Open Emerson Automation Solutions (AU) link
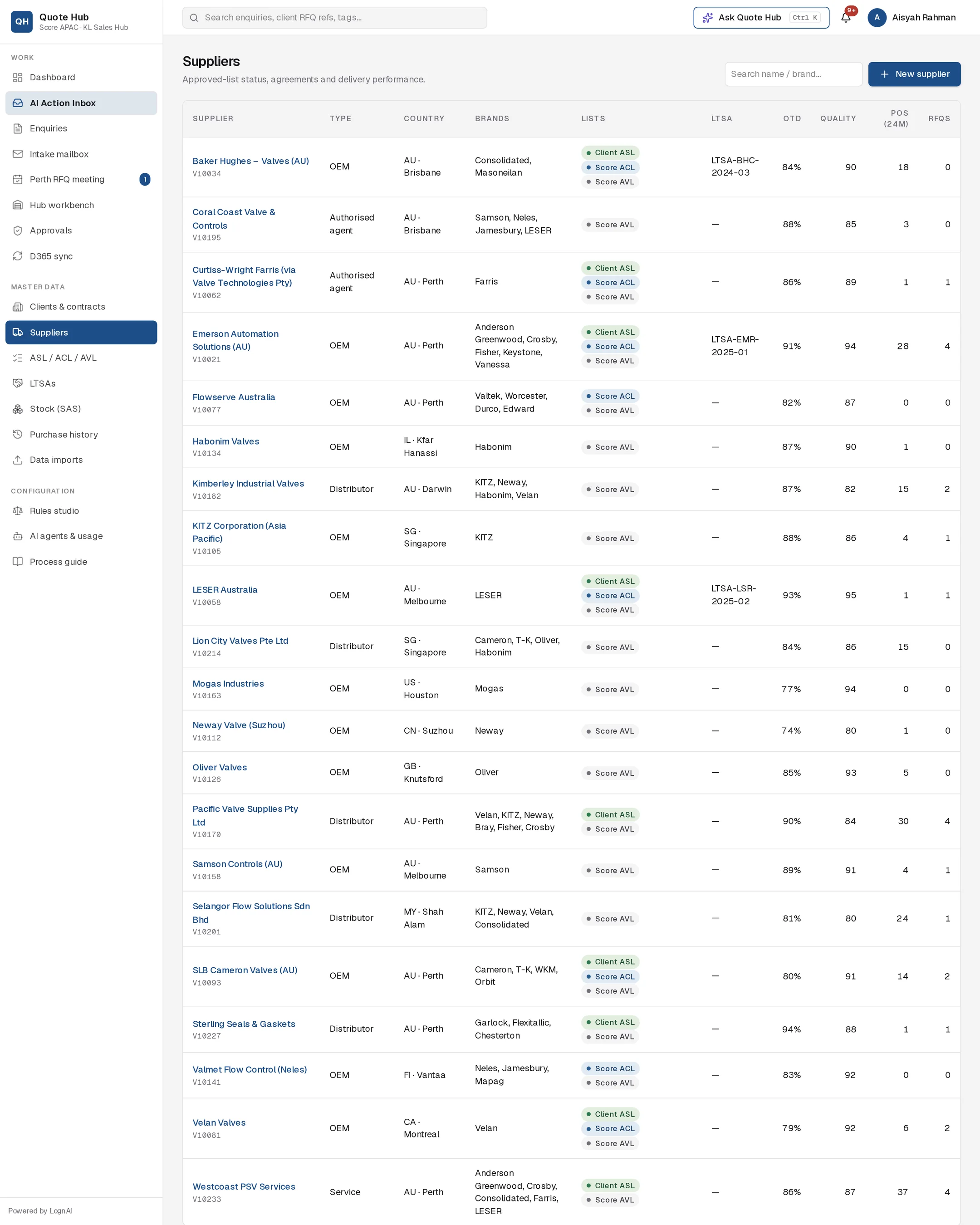980x1225 pixels. (x=235, y=340)
